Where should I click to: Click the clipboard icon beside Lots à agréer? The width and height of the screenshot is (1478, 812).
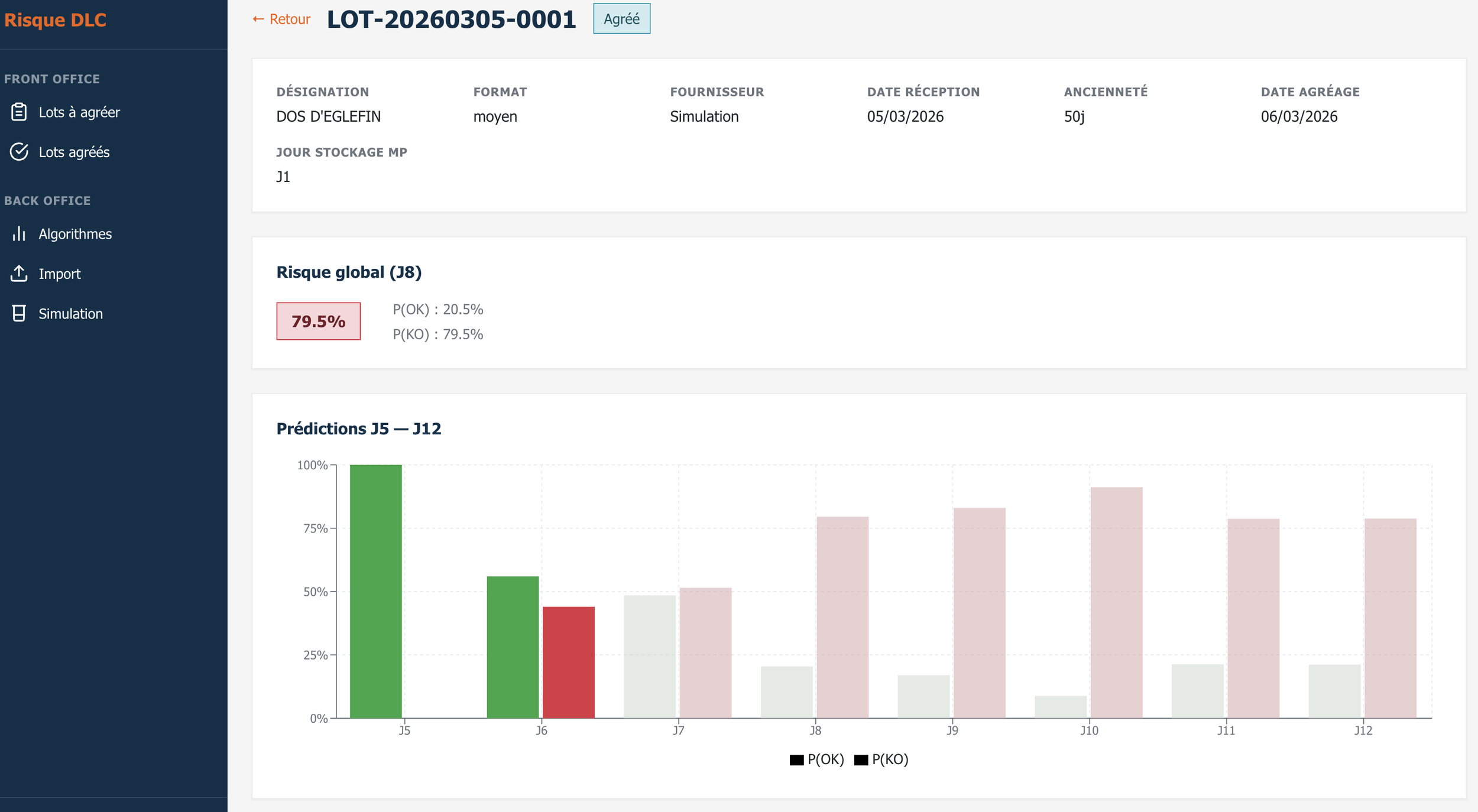19,112
